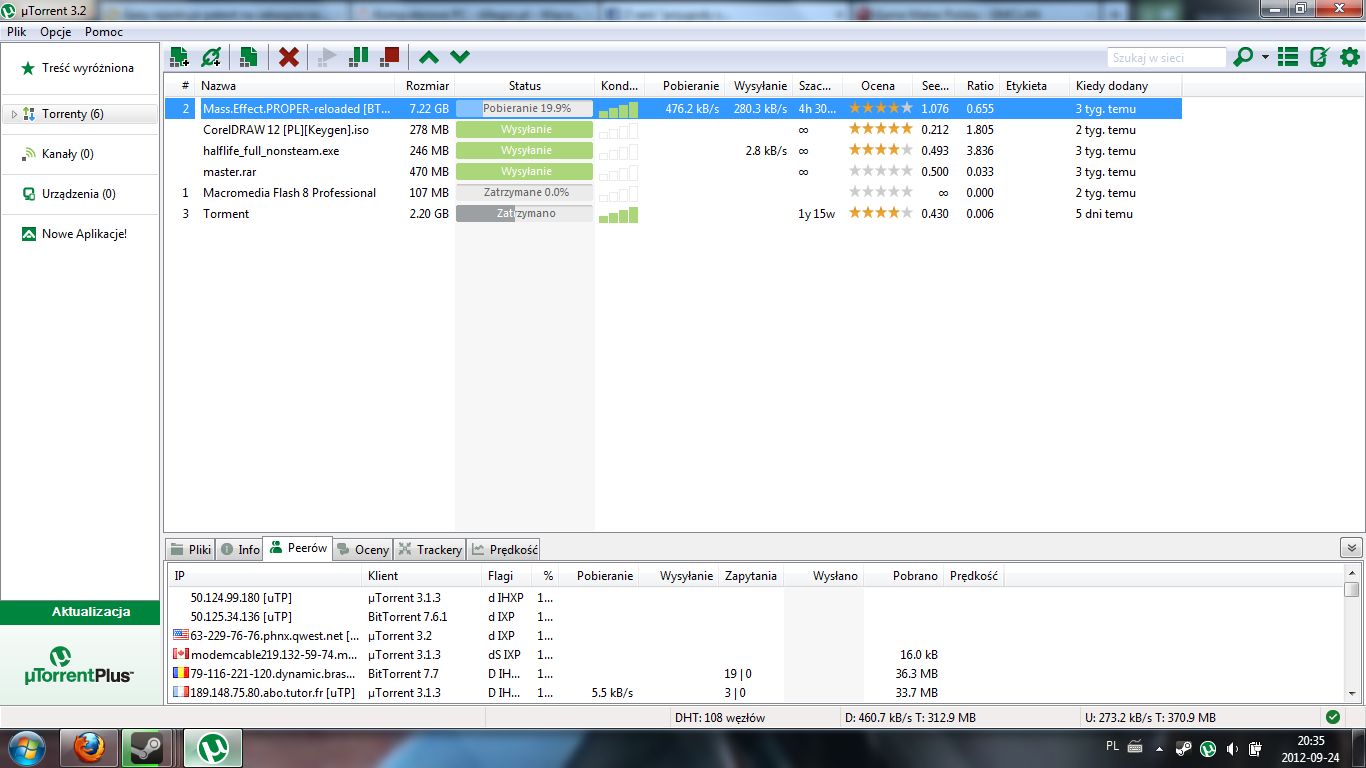Open the Create New Torrent tool
This screenshot has width=1366, height=768.
249,57
